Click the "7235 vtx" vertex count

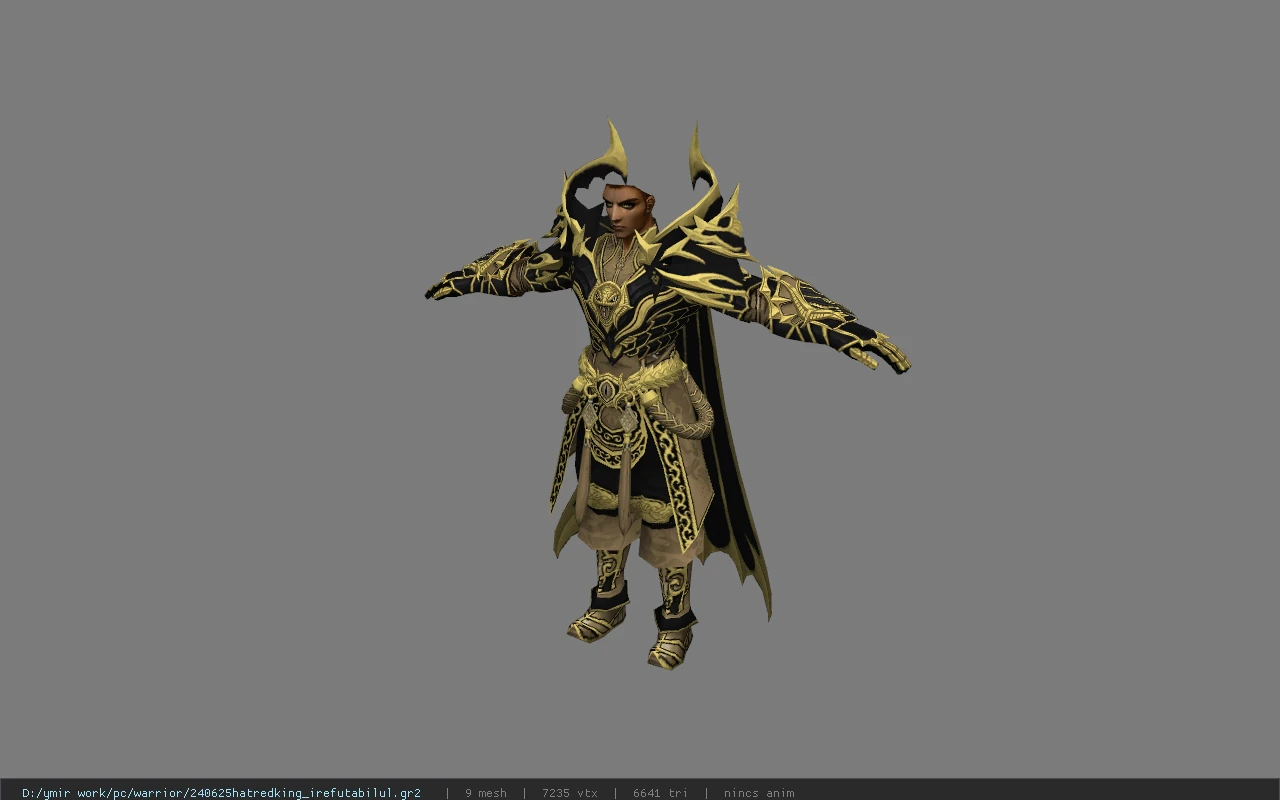[569, 793]
